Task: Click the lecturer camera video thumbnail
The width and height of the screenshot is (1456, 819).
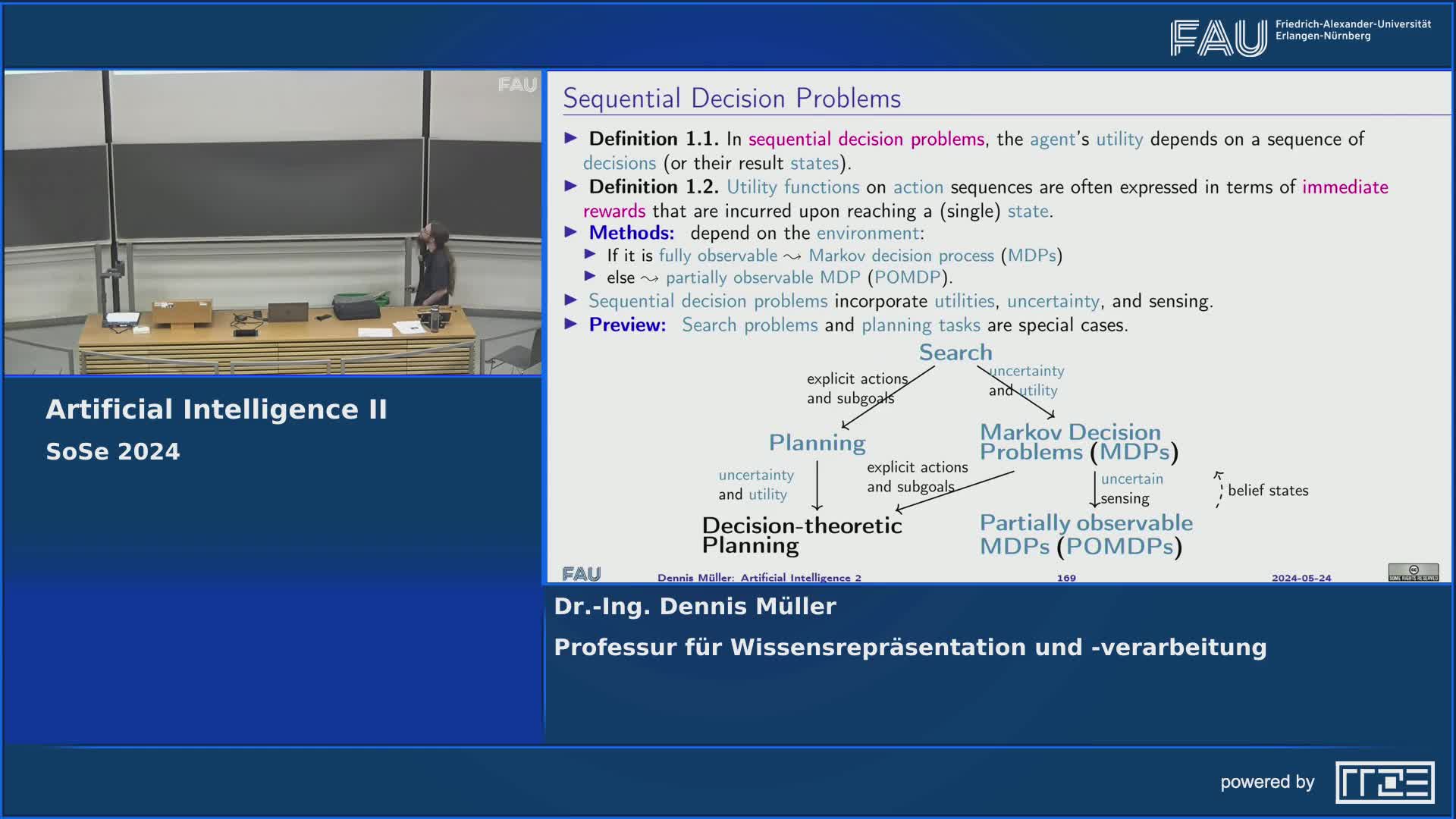Action: click(273, 223)
